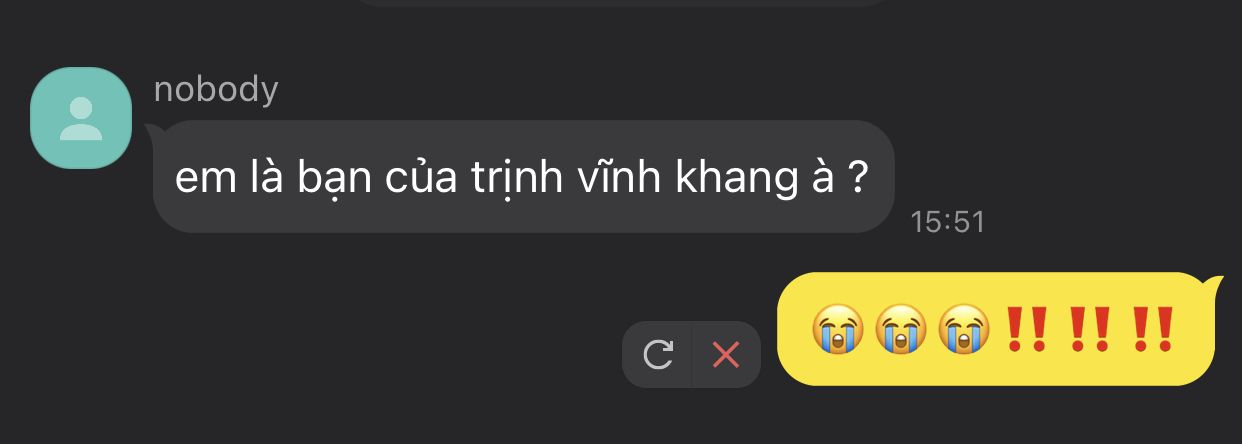
Task: Click the middle crying face emoji
Action: pos(901,330)
